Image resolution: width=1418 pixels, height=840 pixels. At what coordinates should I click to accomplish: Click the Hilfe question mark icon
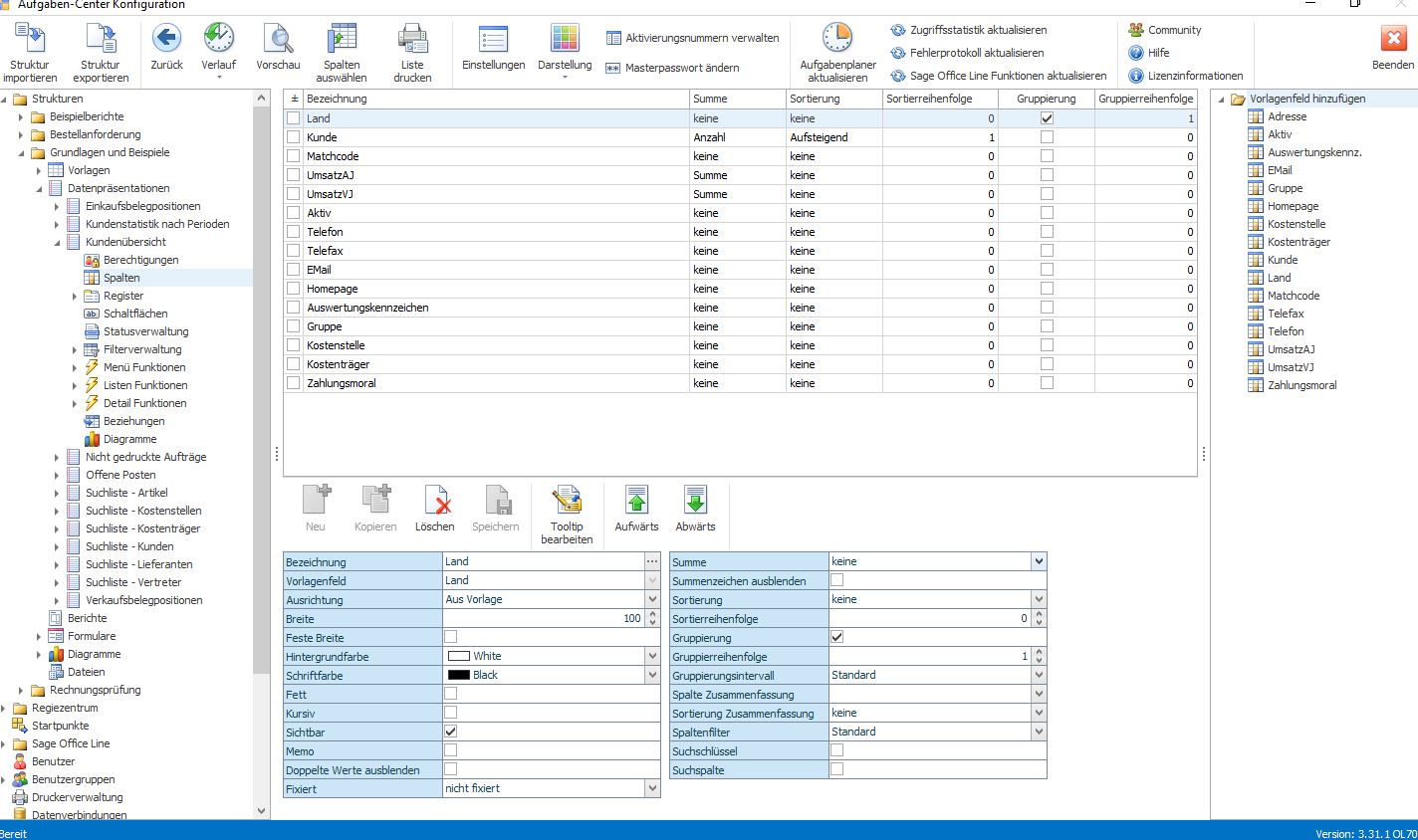(x=1136, y=53)
